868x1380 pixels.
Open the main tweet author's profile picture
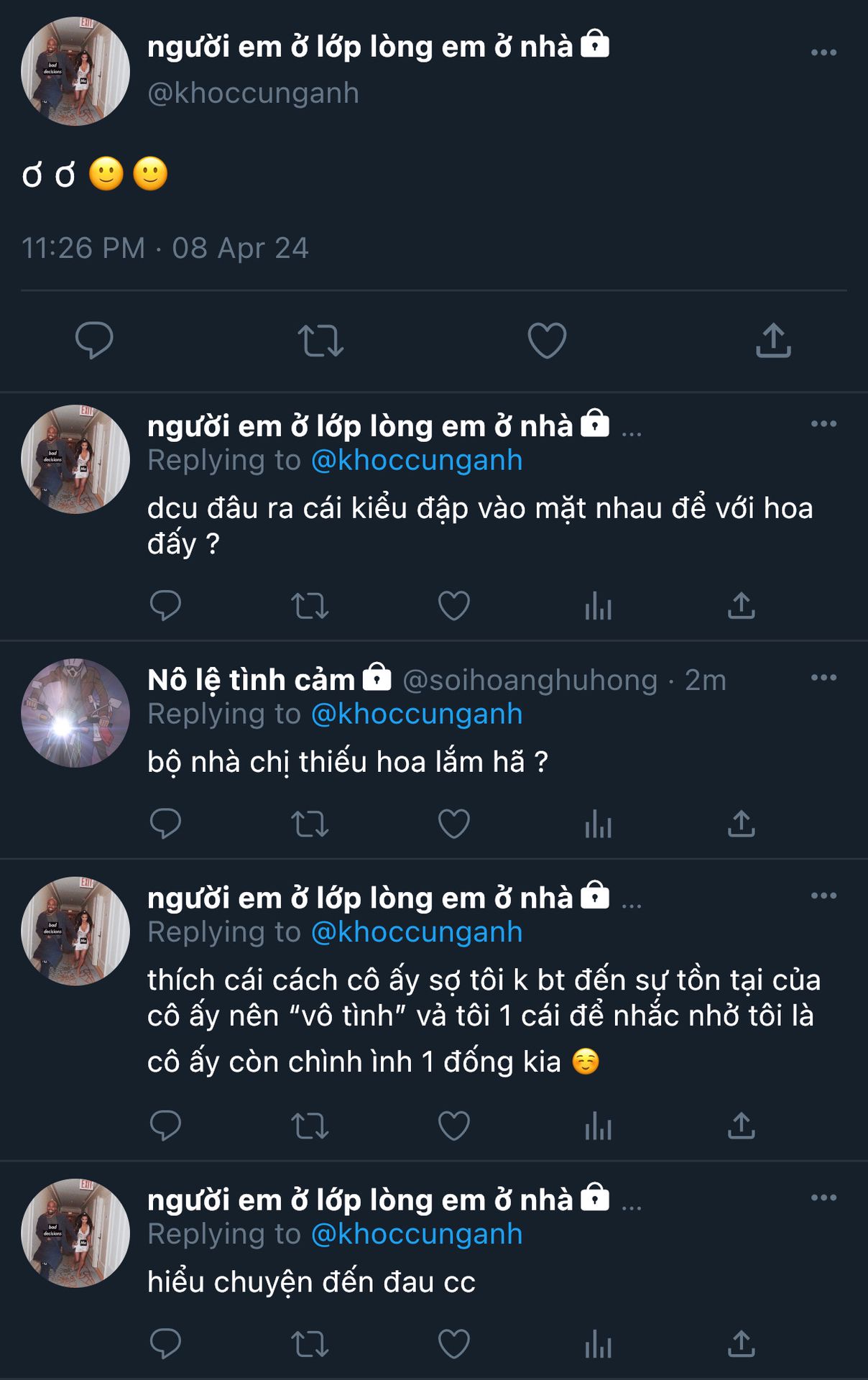click(75, 71)
